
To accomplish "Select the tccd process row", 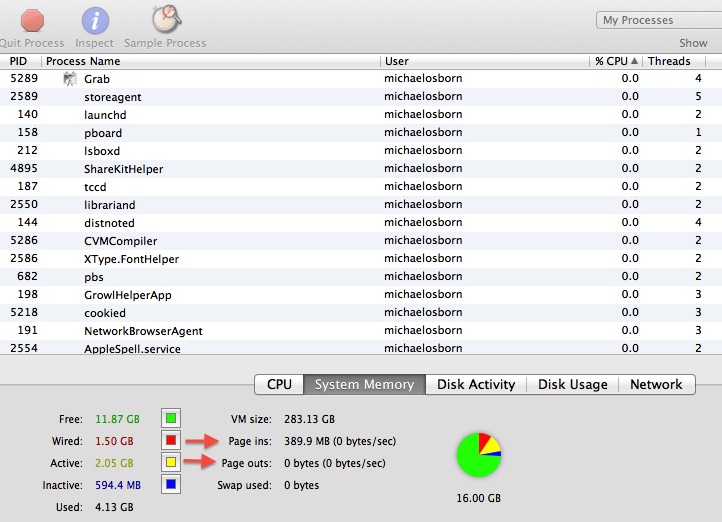I will point(361,186).
